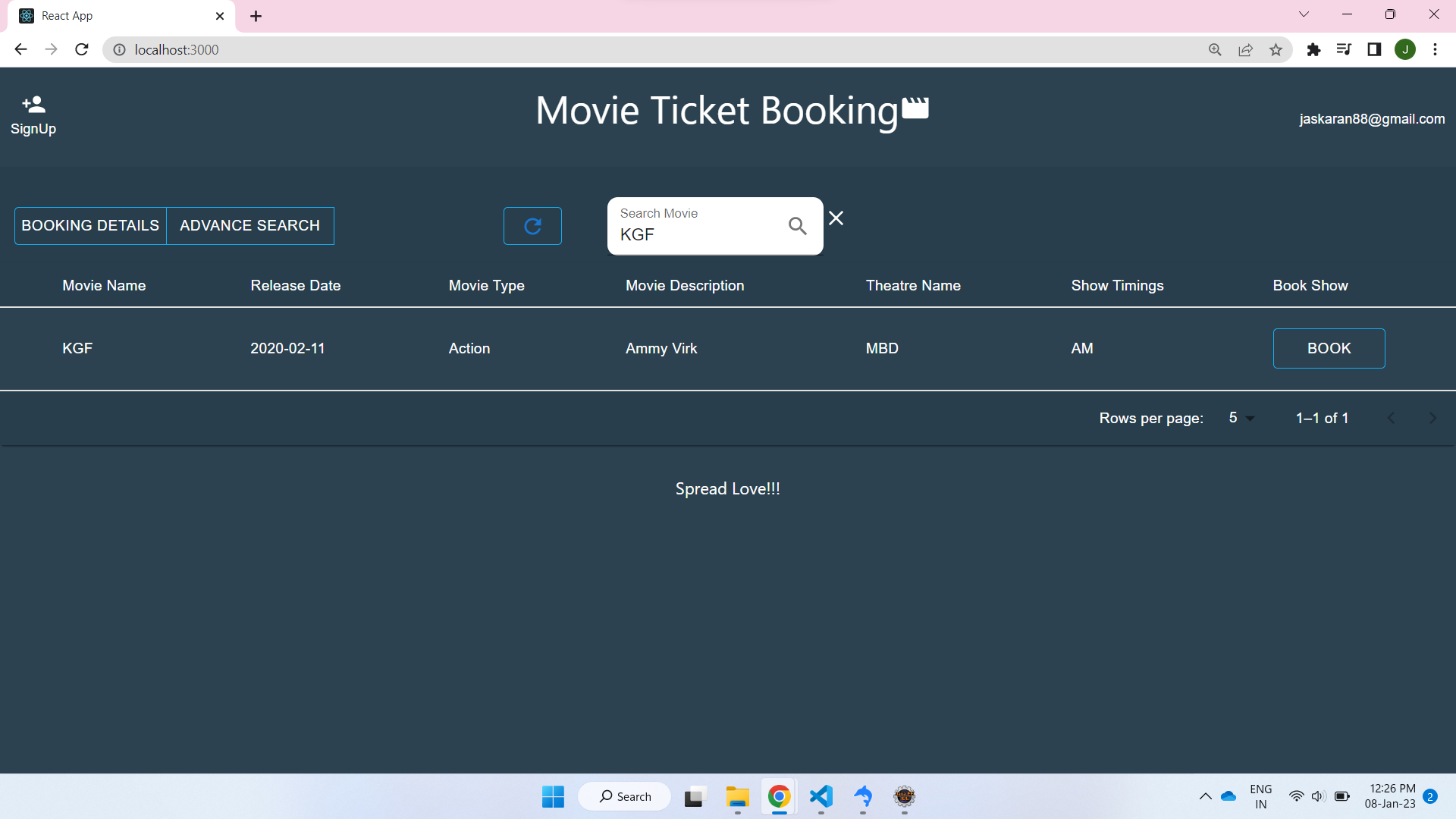1456x819 pixels.
Task: Click the share icon in the address bar
Action: coord(1246,49)
